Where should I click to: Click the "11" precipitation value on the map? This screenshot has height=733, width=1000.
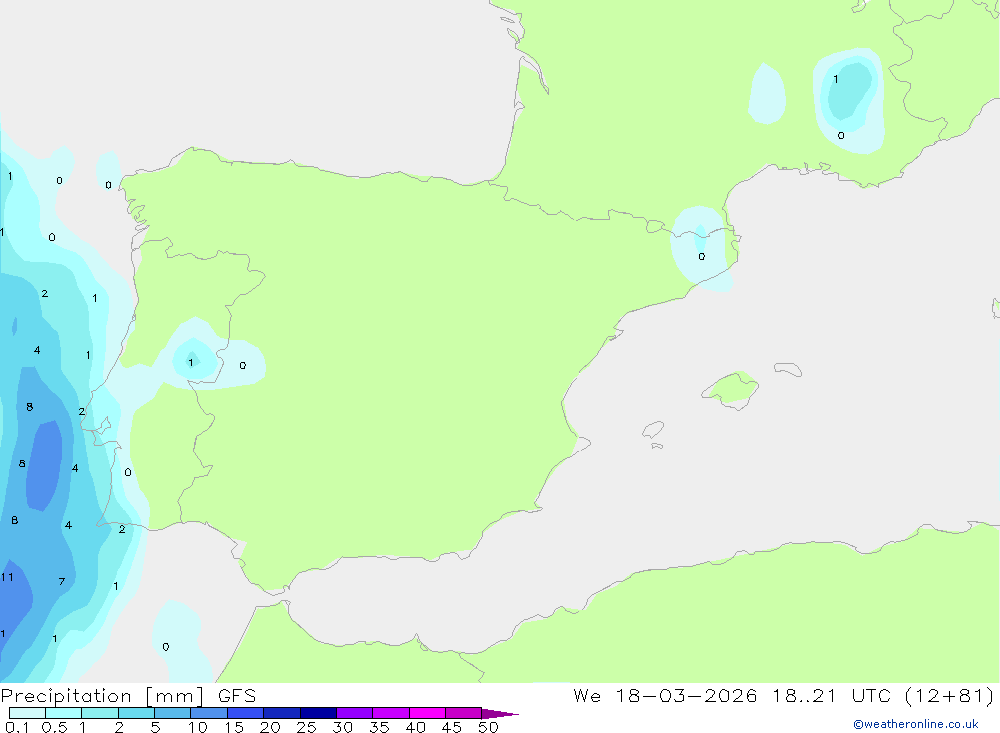point(7,577)
